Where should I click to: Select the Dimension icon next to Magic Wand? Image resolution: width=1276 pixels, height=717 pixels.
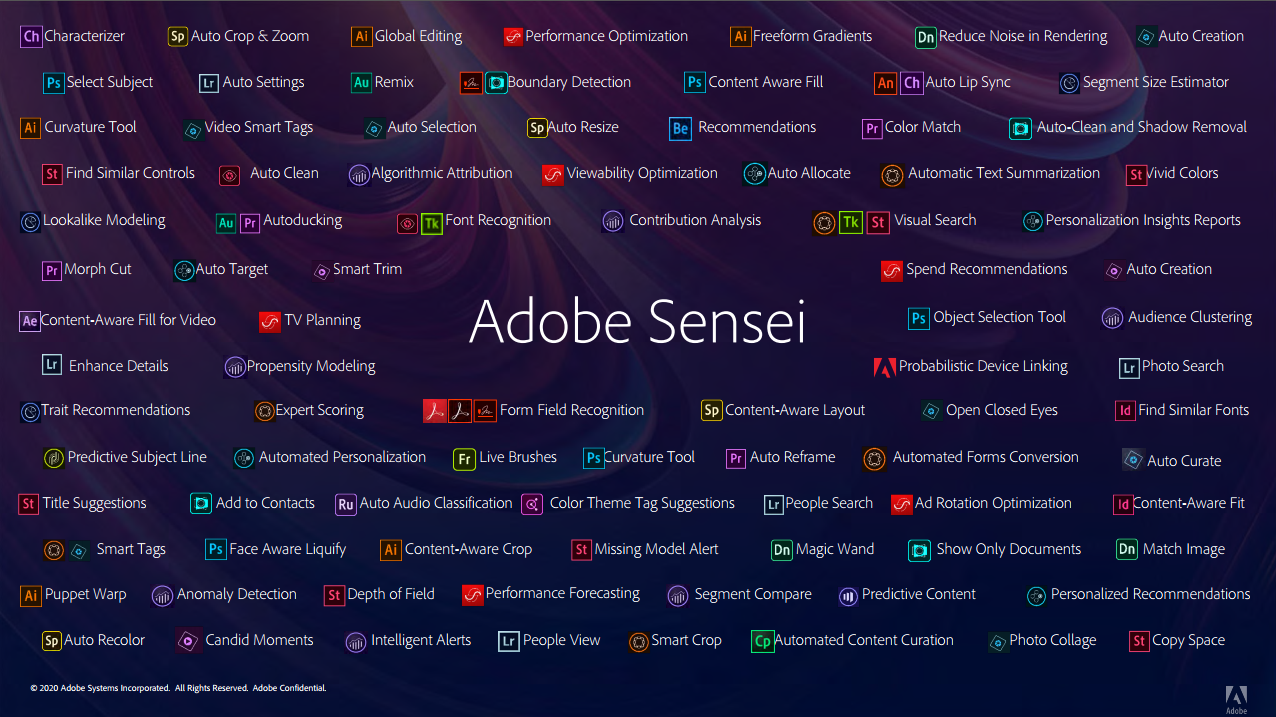[x=782, y=550]
